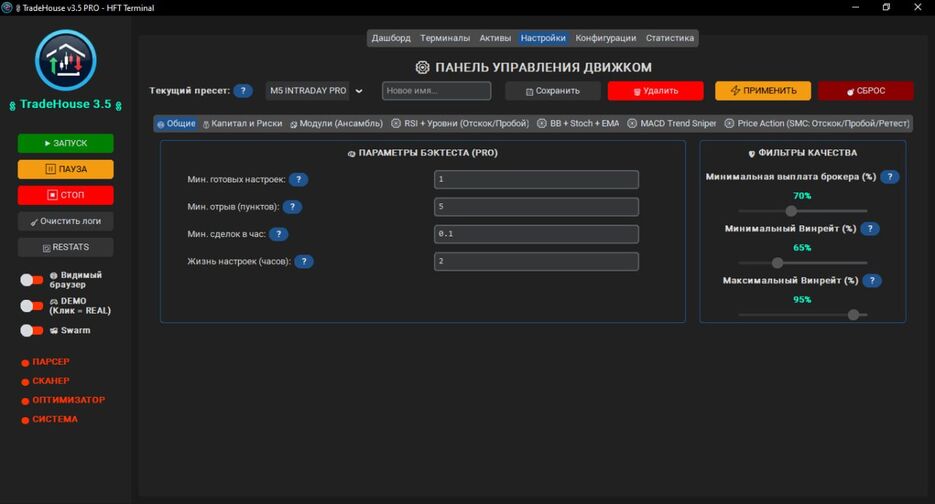The image size is (935, 504).
Task: Click the red СТОП button
Action: tap(66, 195)
